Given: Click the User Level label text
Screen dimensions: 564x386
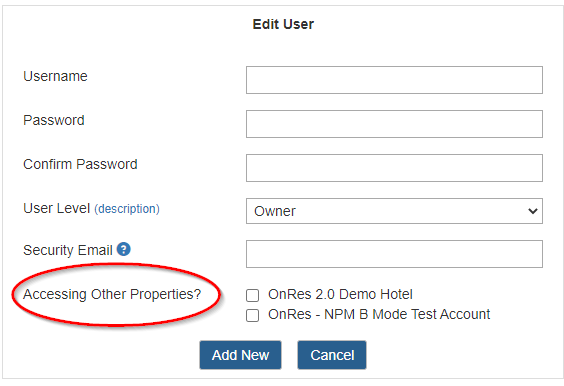Looking at the screenshot, I should tap(56, 208).
